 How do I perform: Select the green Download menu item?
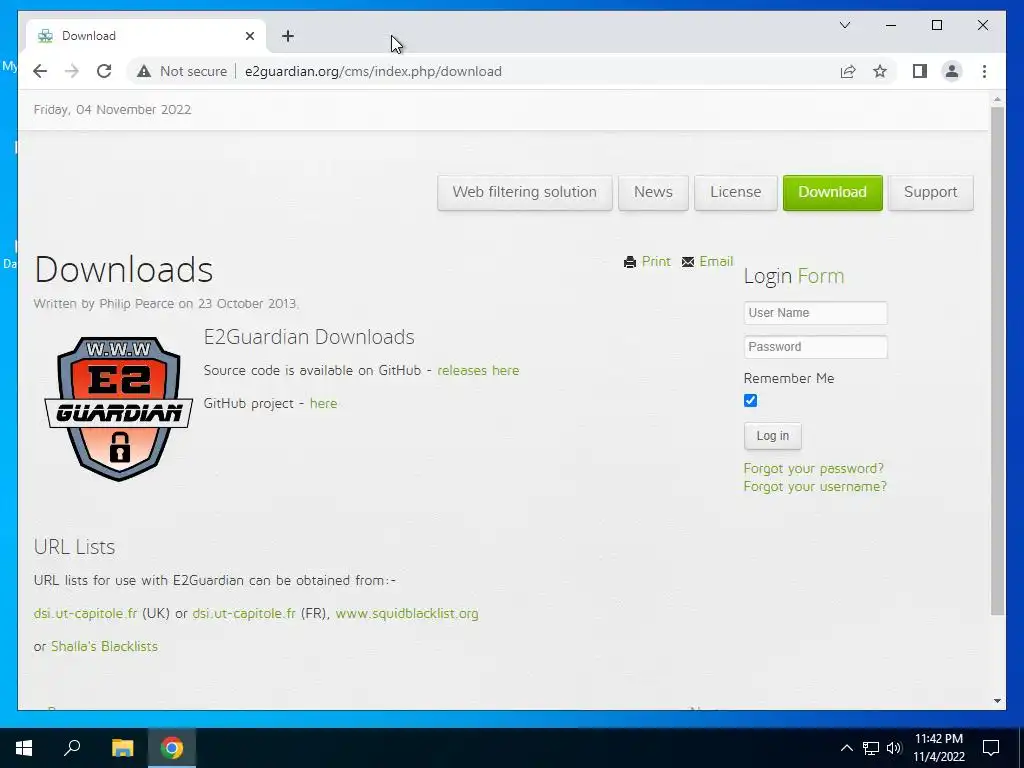coord(833,192)
